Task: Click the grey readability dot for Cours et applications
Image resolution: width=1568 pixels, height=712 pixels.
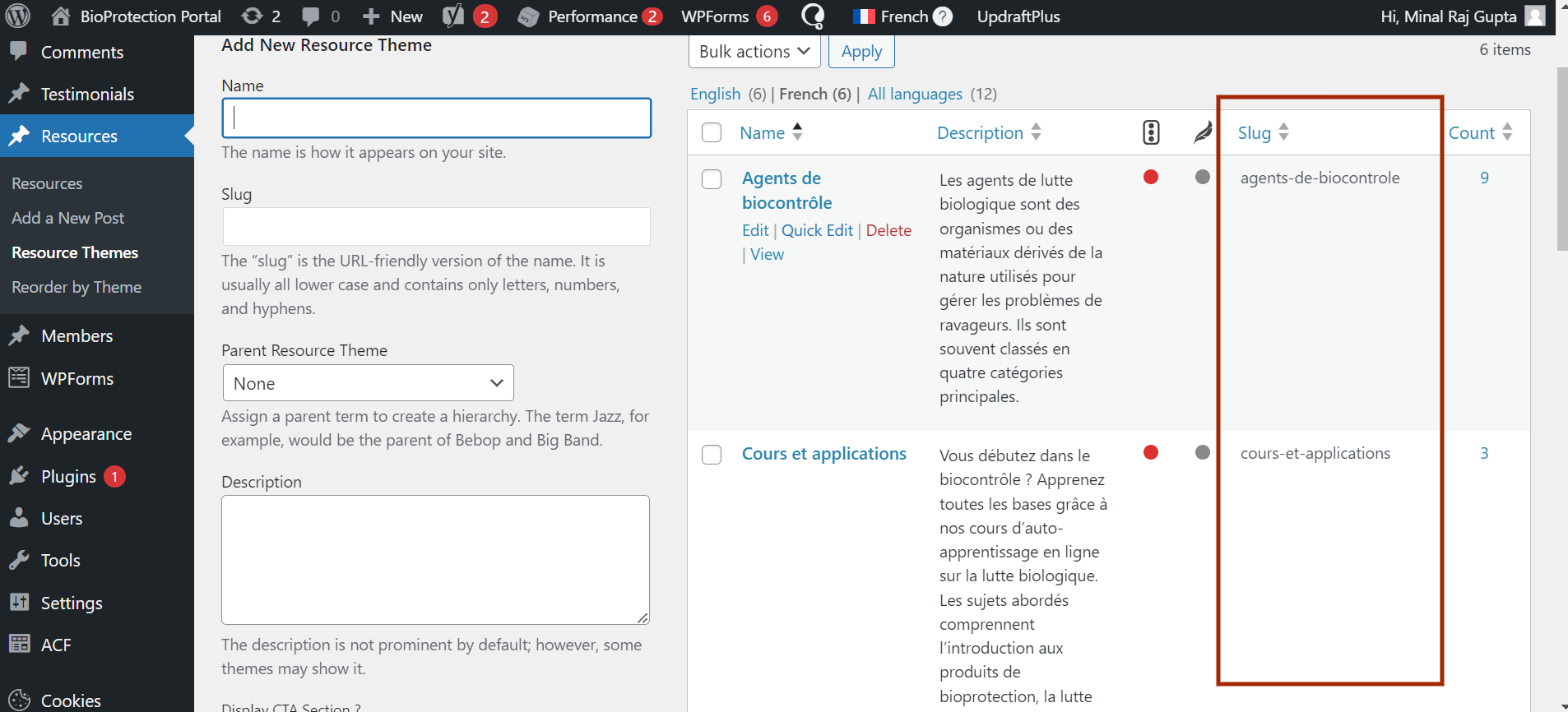Action: pos(1203,452)
